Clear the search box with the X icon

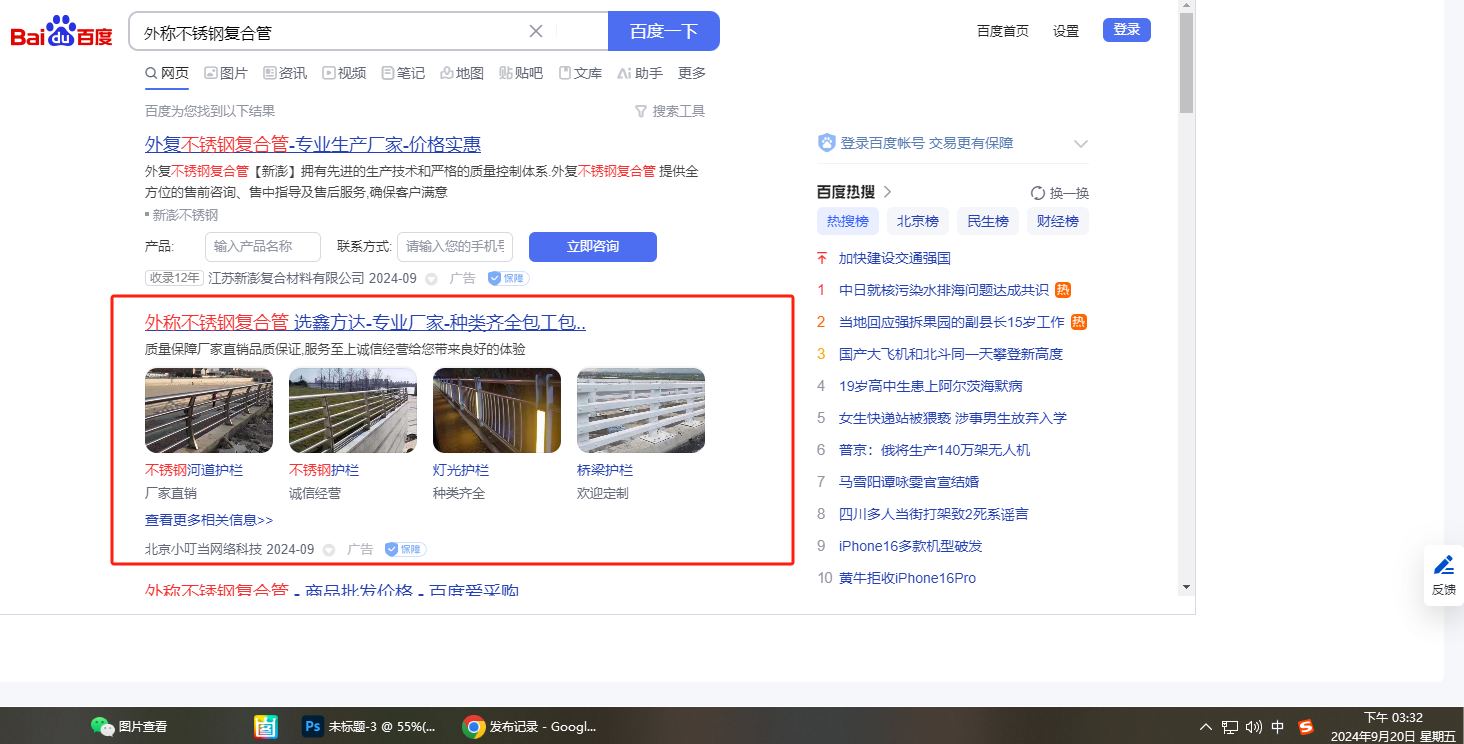(536, 31)
